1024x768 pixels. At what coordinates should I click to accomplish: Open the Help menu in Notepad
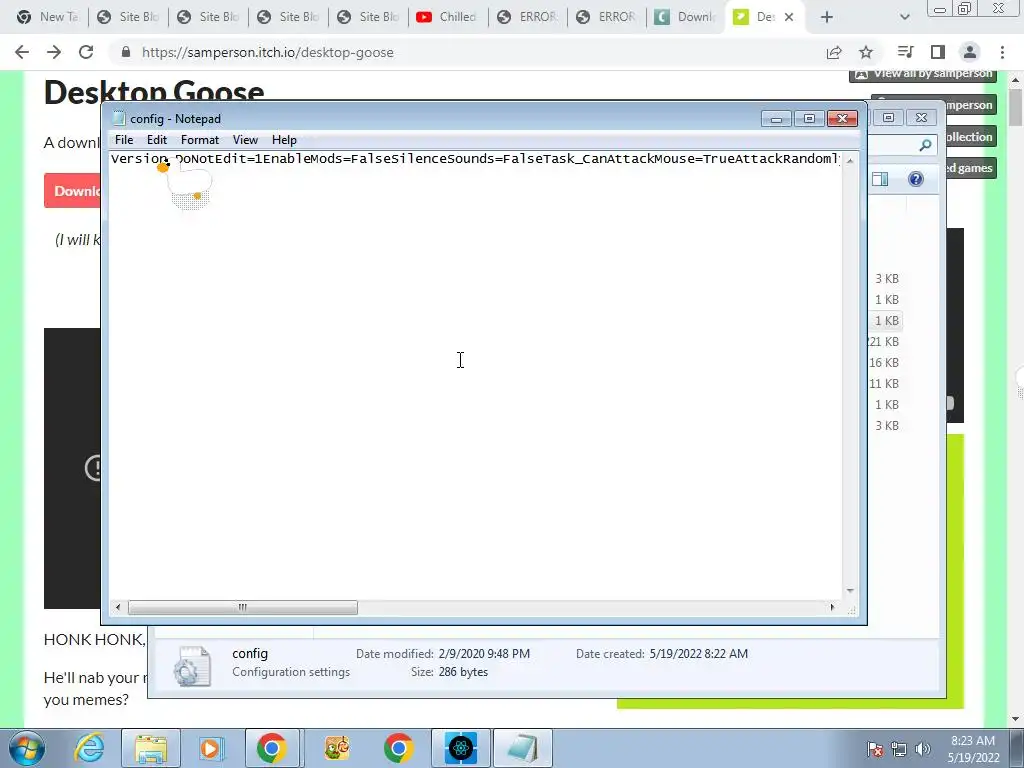284,140
